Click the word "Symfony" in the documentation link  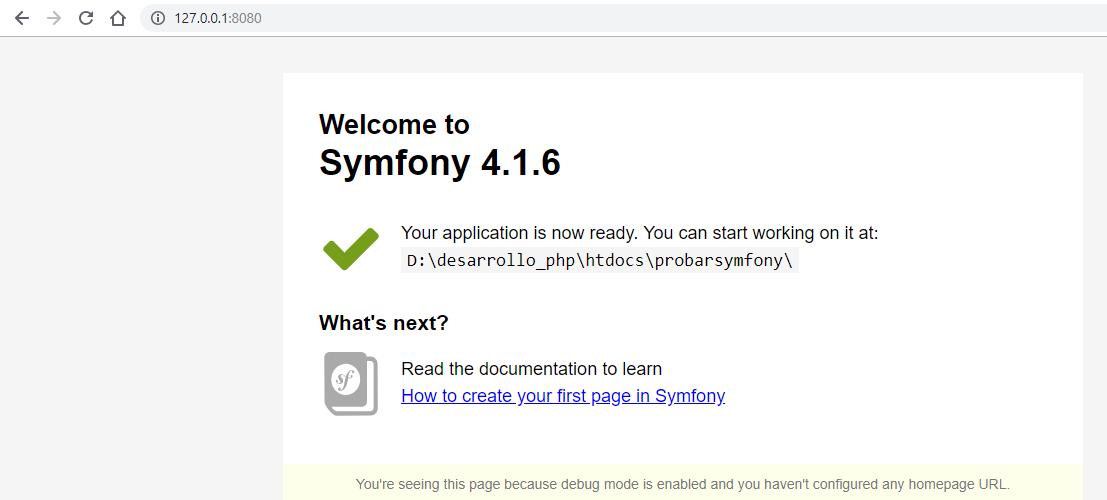pos(690,396)
